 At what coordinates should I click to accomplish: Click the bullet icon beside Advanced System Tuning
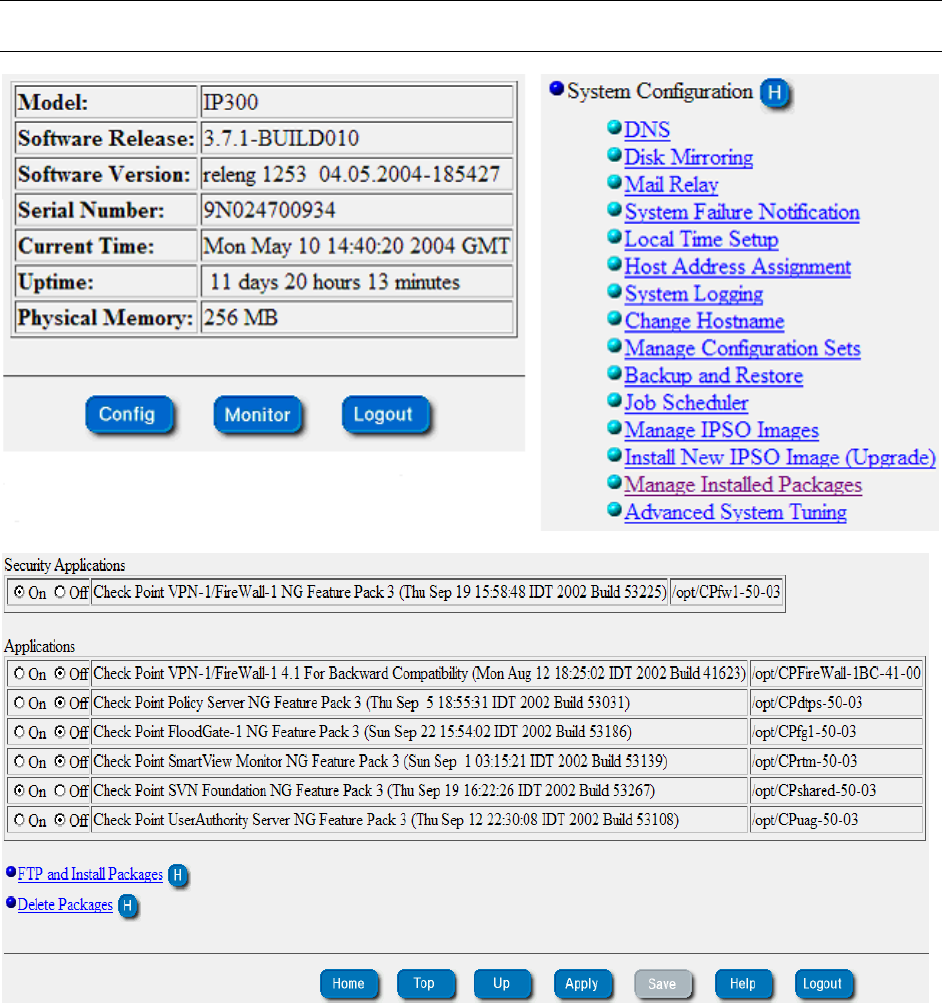[614, 509]
